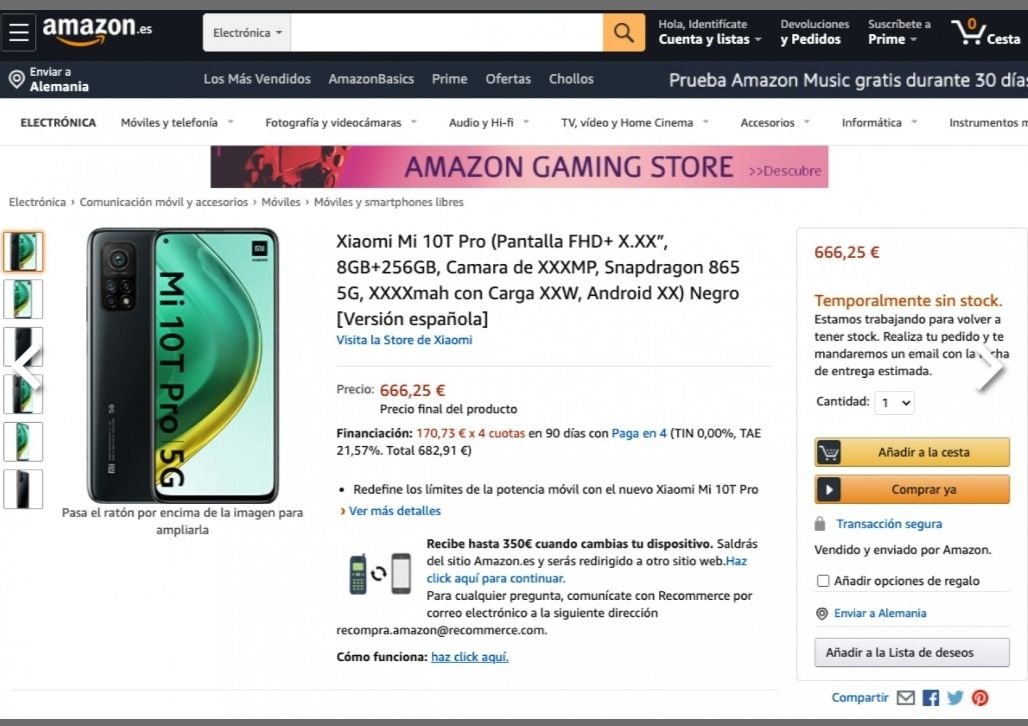
Task: Tick the 'Añadir opciones de regalo' checkbox
Action: [823, 581]
